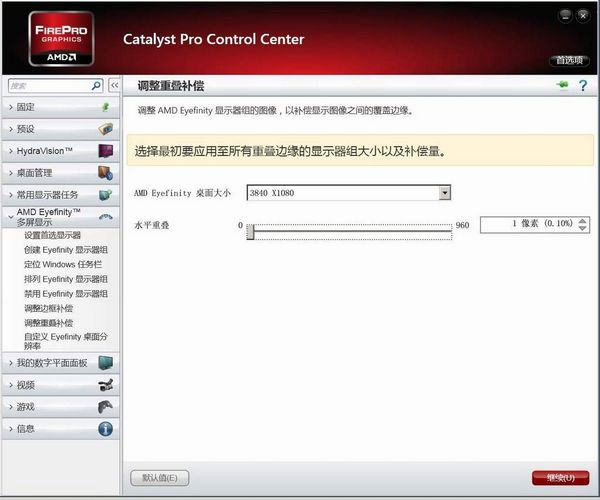Select 排列 Eyefinity 显示器组
The height and width of the screenshot is (500, 600).
click(x=66, y=279)
